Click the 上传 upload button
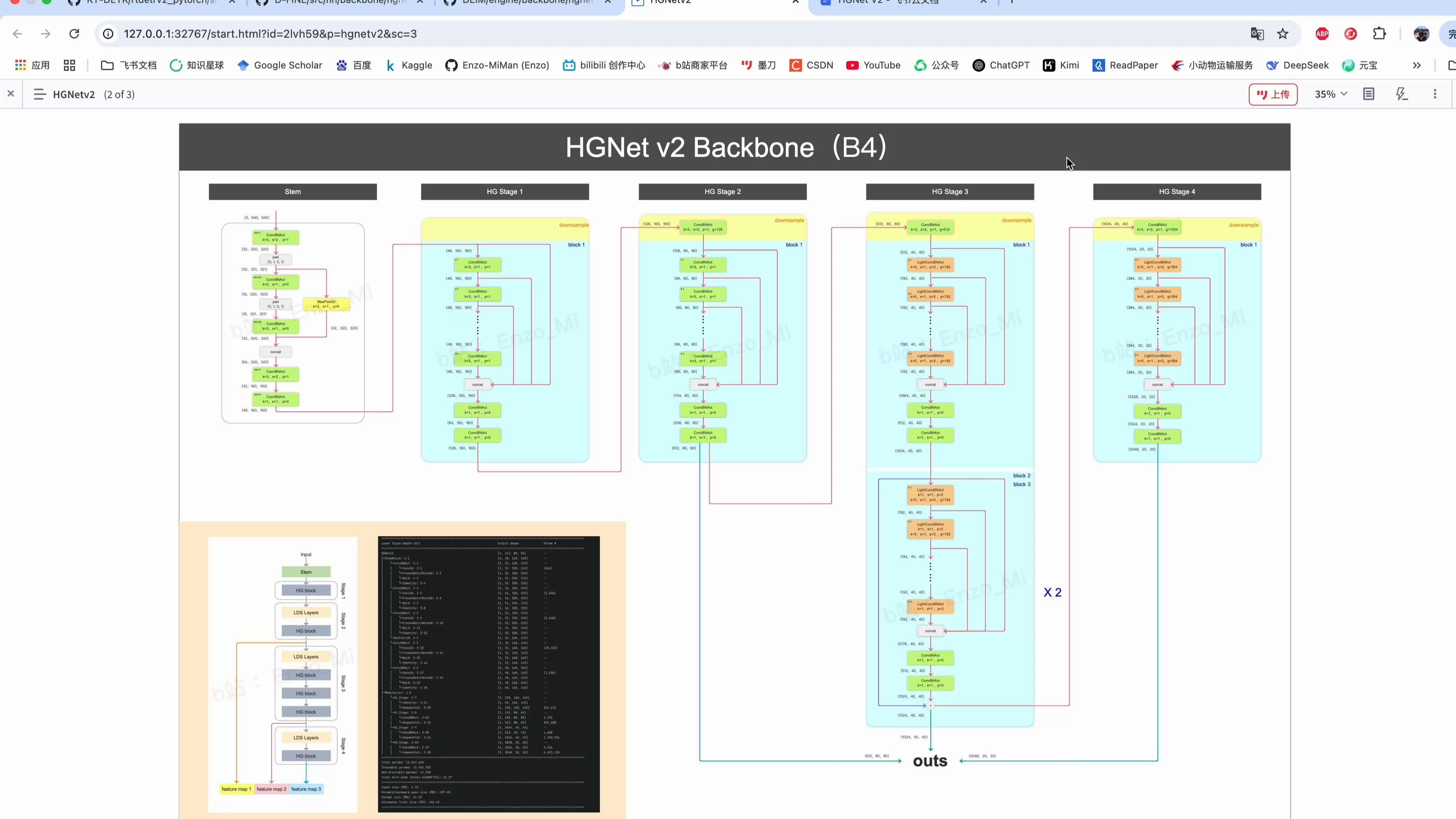The height and width of the screenshot is (819, 1456). [1273, 94]
